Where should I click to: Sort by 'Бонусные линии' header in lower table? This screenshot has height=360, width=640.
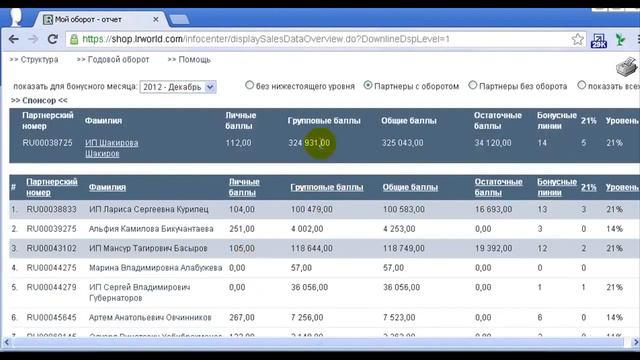point(557,187)
